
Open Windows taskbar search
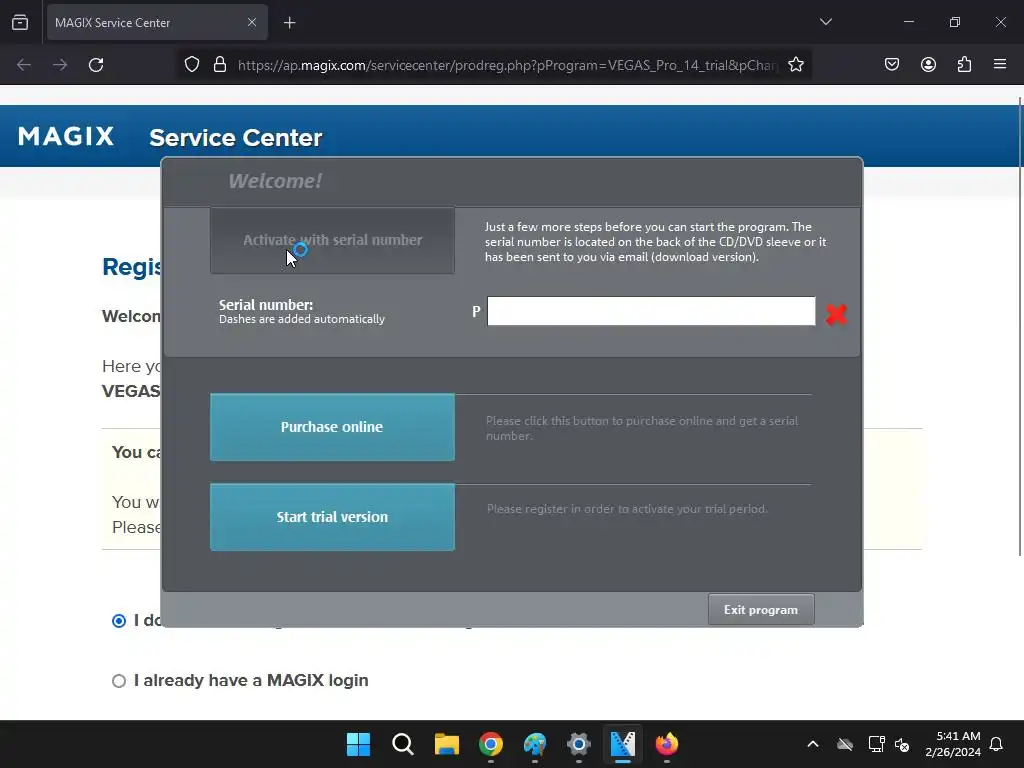[x=402, y=744]
